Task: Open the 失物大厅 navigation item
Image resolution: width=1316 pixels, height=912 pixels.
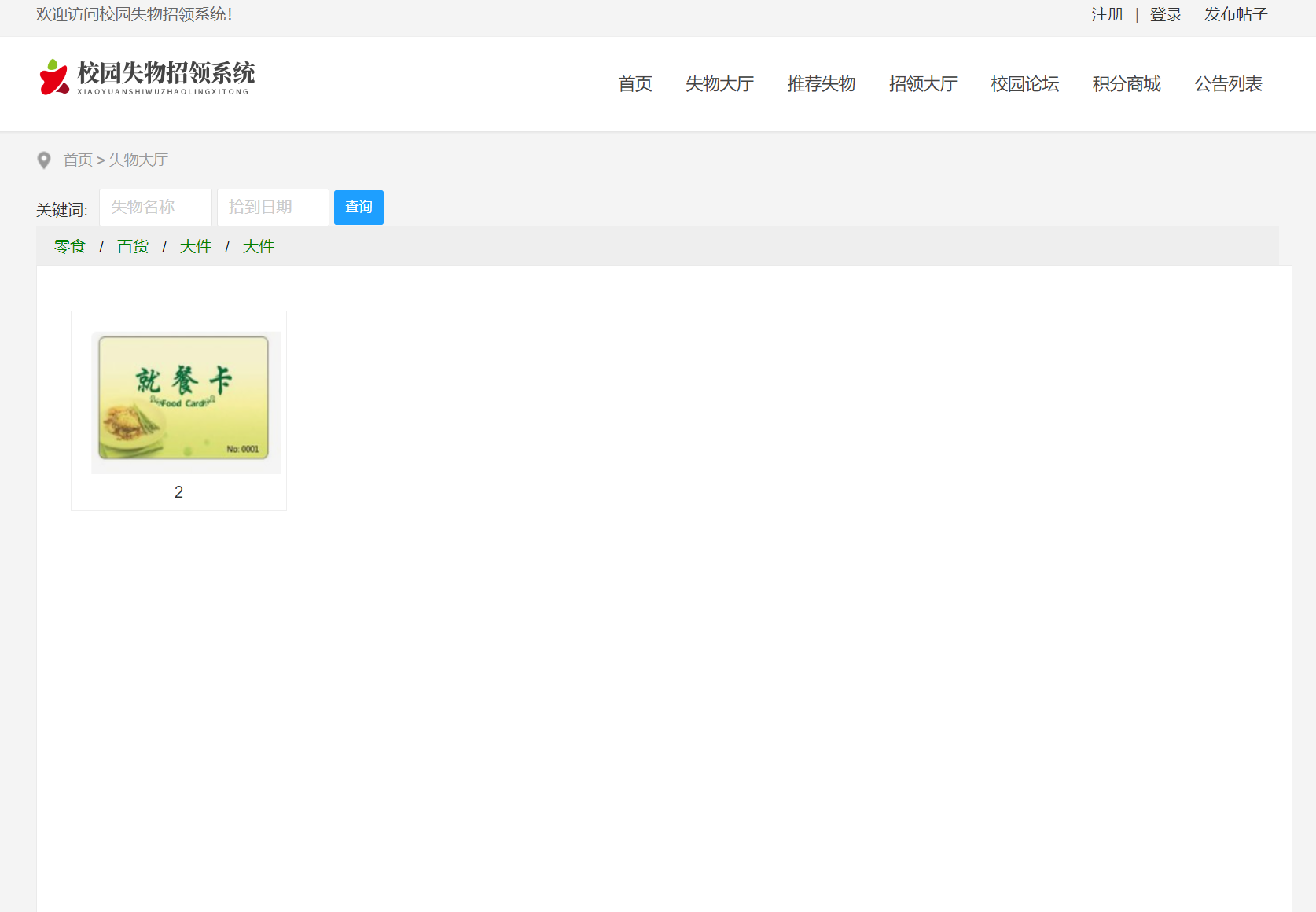Action: [x=719, y=84]
